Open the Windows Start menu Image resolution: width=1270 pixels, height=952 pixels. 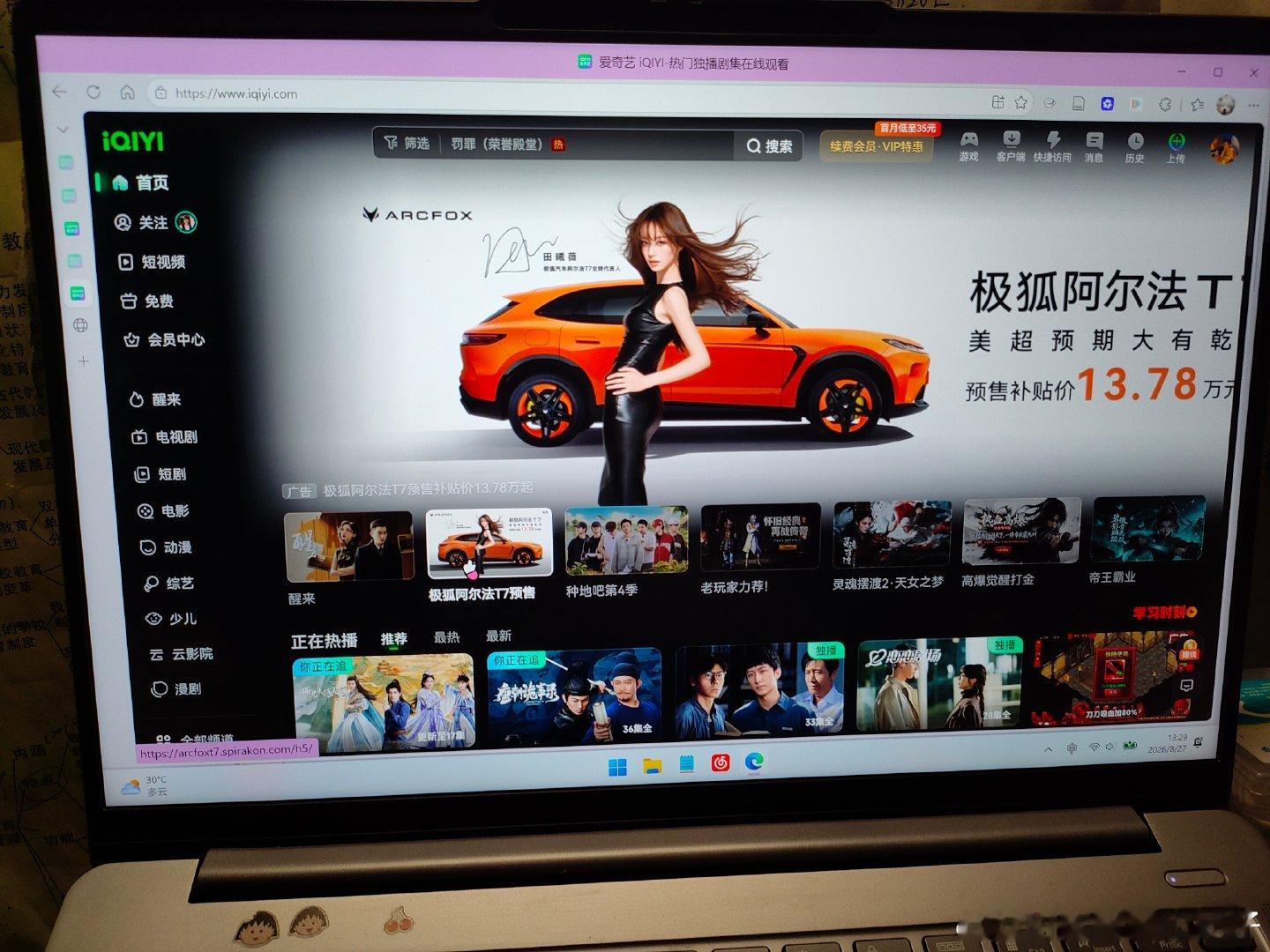point(617,766)
